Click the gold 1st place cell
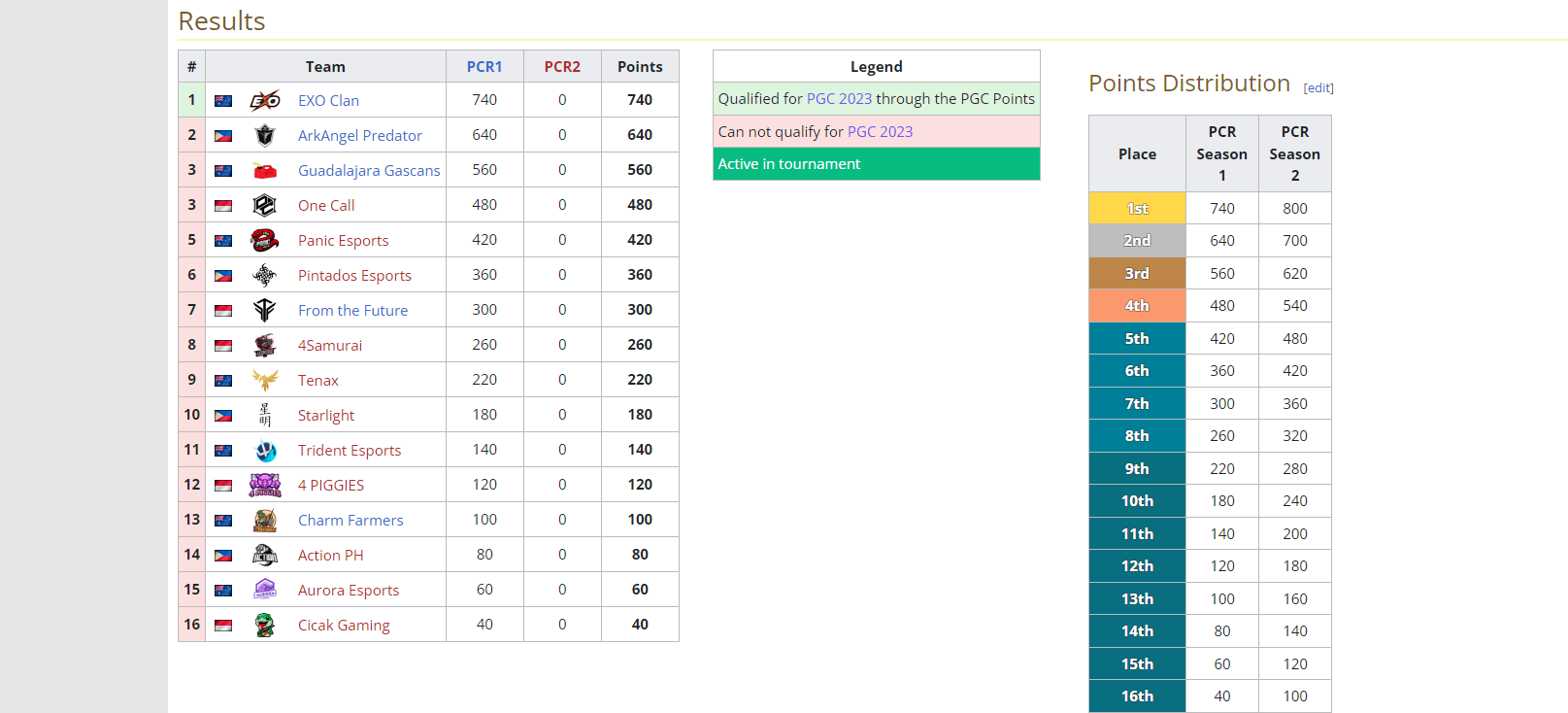Image resolution: width=1568 pixels, height=713 pixels. tap(1137, 209)
